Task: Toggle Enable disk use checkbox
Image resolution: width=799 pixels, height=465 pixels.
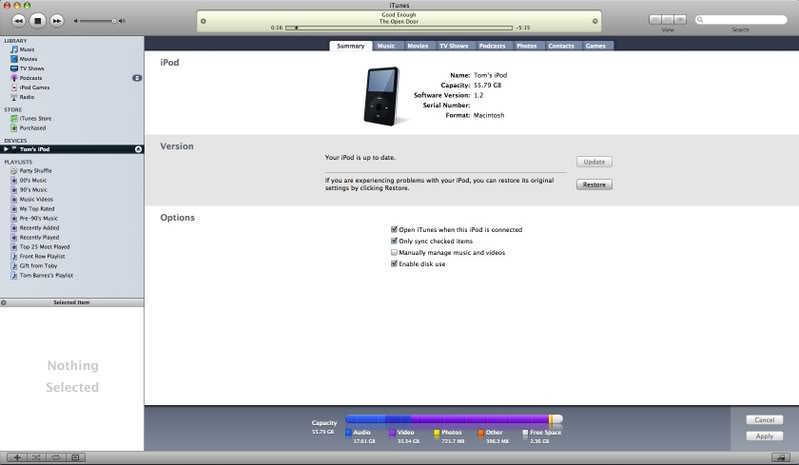Action: (394, 264)
